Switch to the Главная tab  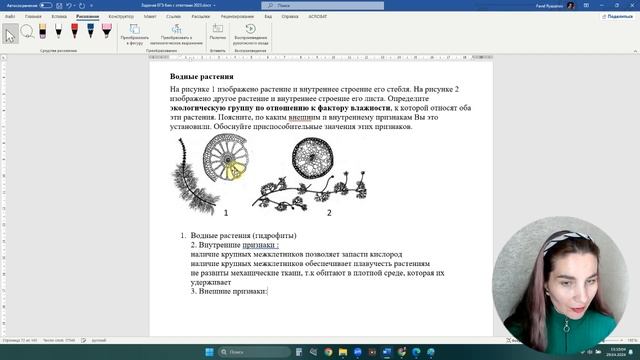coord(33,17)
